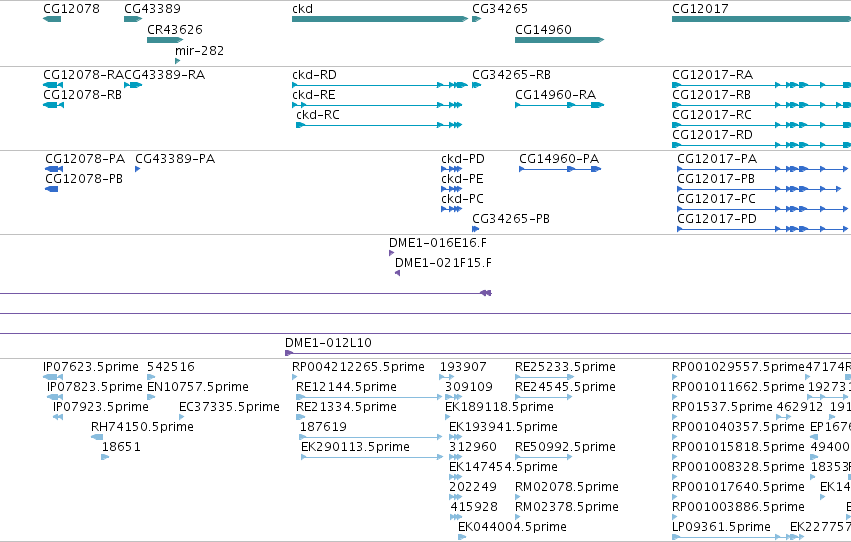
Task: Select EST EC37335.5prime
Action: 230,407
